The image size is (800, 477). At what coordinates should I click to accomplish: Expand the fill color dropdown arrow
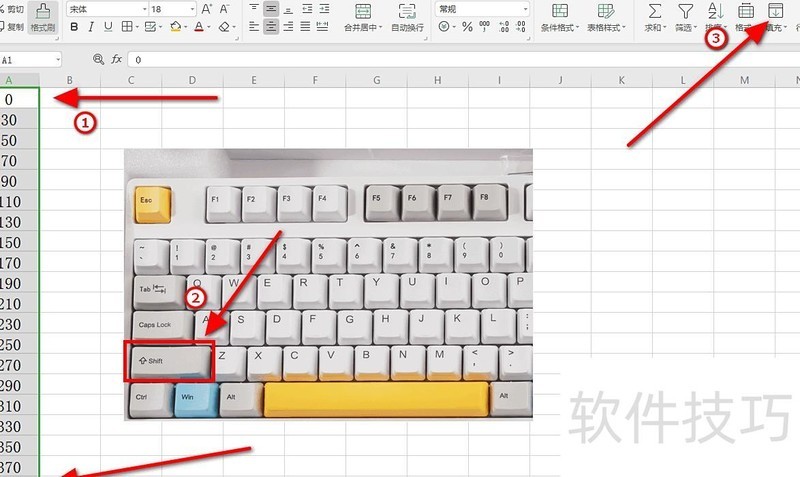[x=185, y=27]
